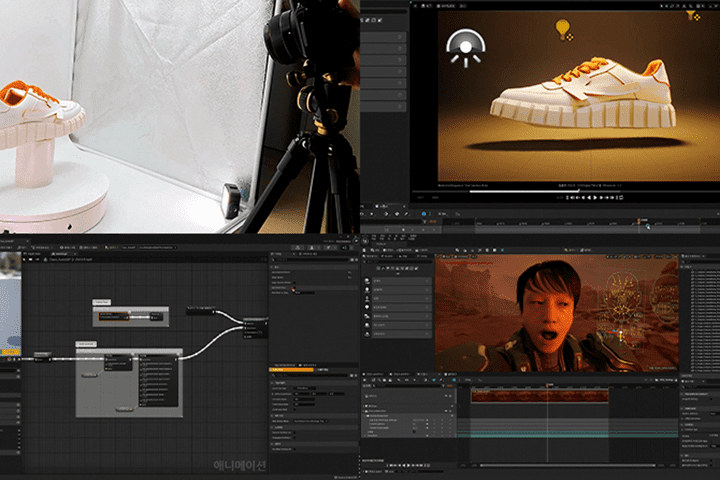This screenshot has height=480, width=720.
Task: Switch to the AnimGraph tab in the animation blueprint
Action: (x=61, y=254)
